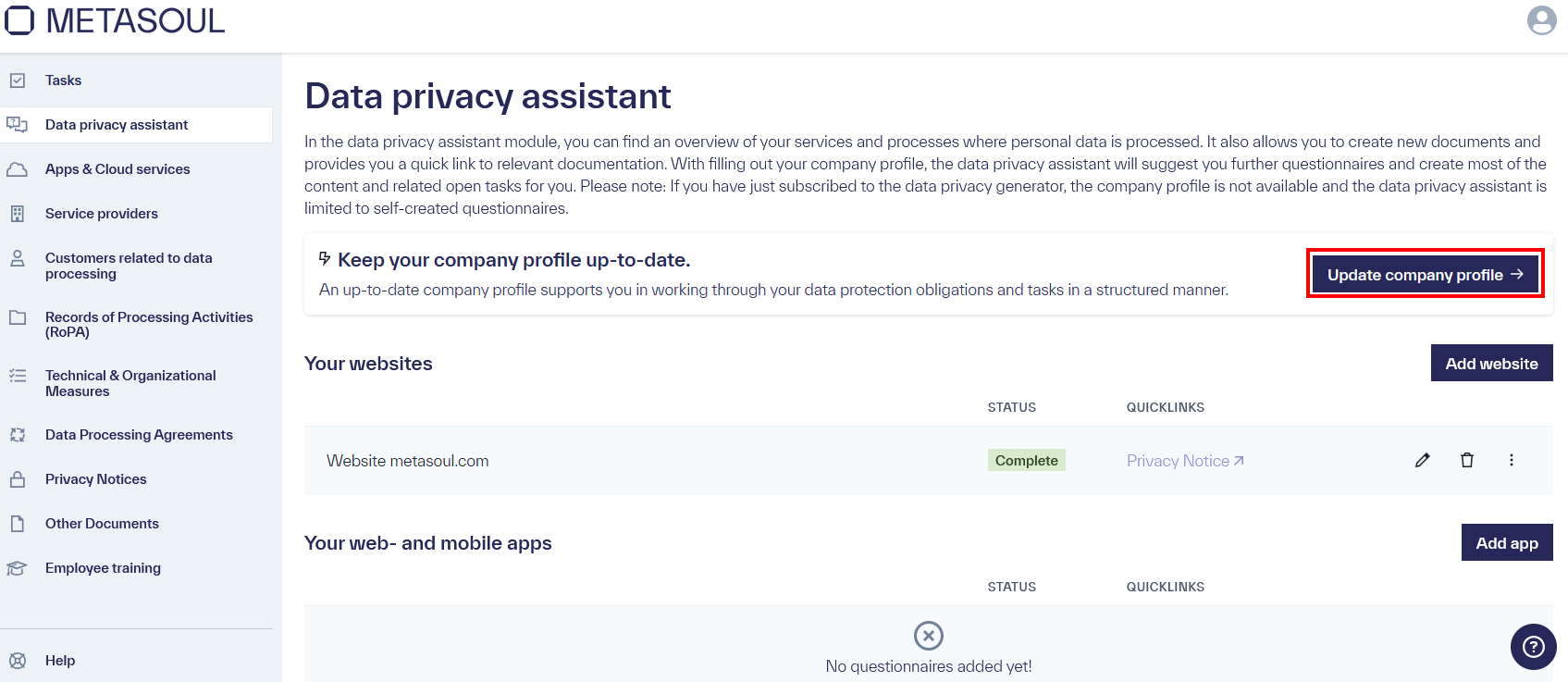Go to Records of Processing Activities (RoPA)
This screenshot has height=682, width=1568.
149,325
